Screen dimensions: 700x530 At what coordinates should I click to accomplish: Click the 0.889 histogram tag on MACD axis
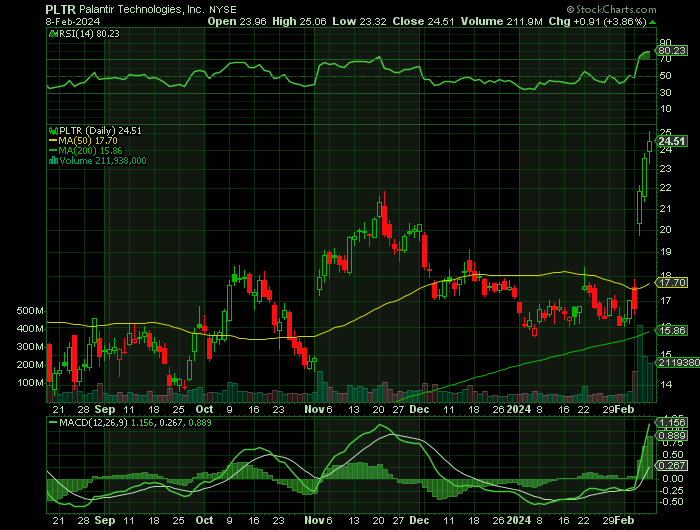[672, 436]
